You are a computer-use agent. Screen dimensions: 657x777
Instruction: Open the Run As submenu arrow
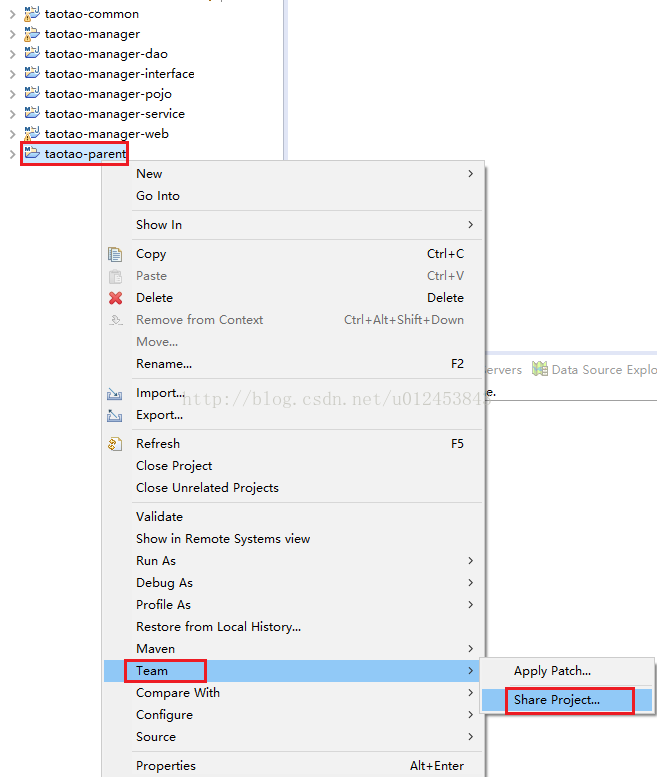(470, 560)
